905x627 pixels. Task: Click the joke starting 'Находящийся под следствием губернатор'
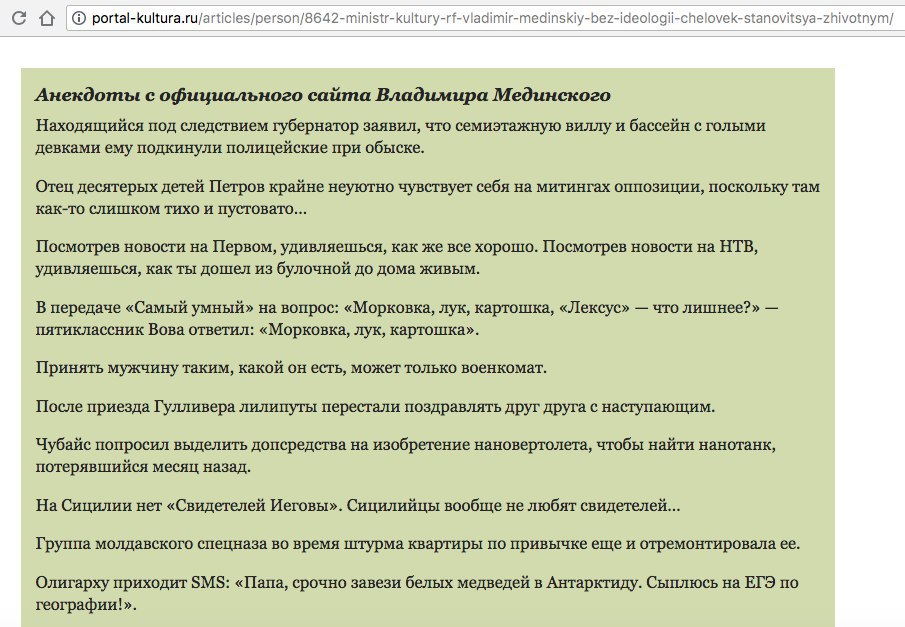pyautogui.click(x=401, y=136)
